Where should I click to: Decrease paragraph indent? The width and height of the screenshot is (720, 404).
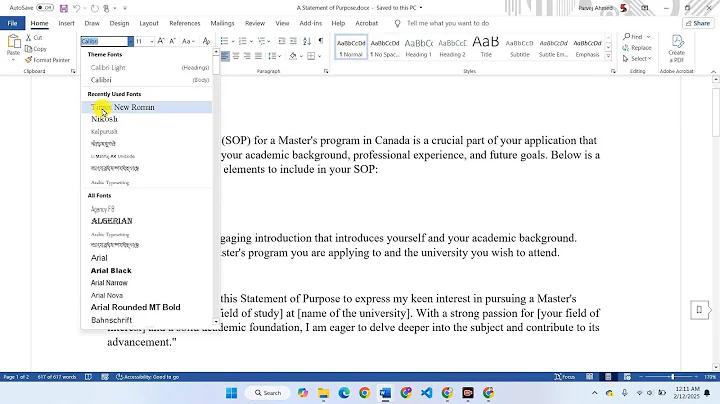pyautogui.click(x=282, y=41)
